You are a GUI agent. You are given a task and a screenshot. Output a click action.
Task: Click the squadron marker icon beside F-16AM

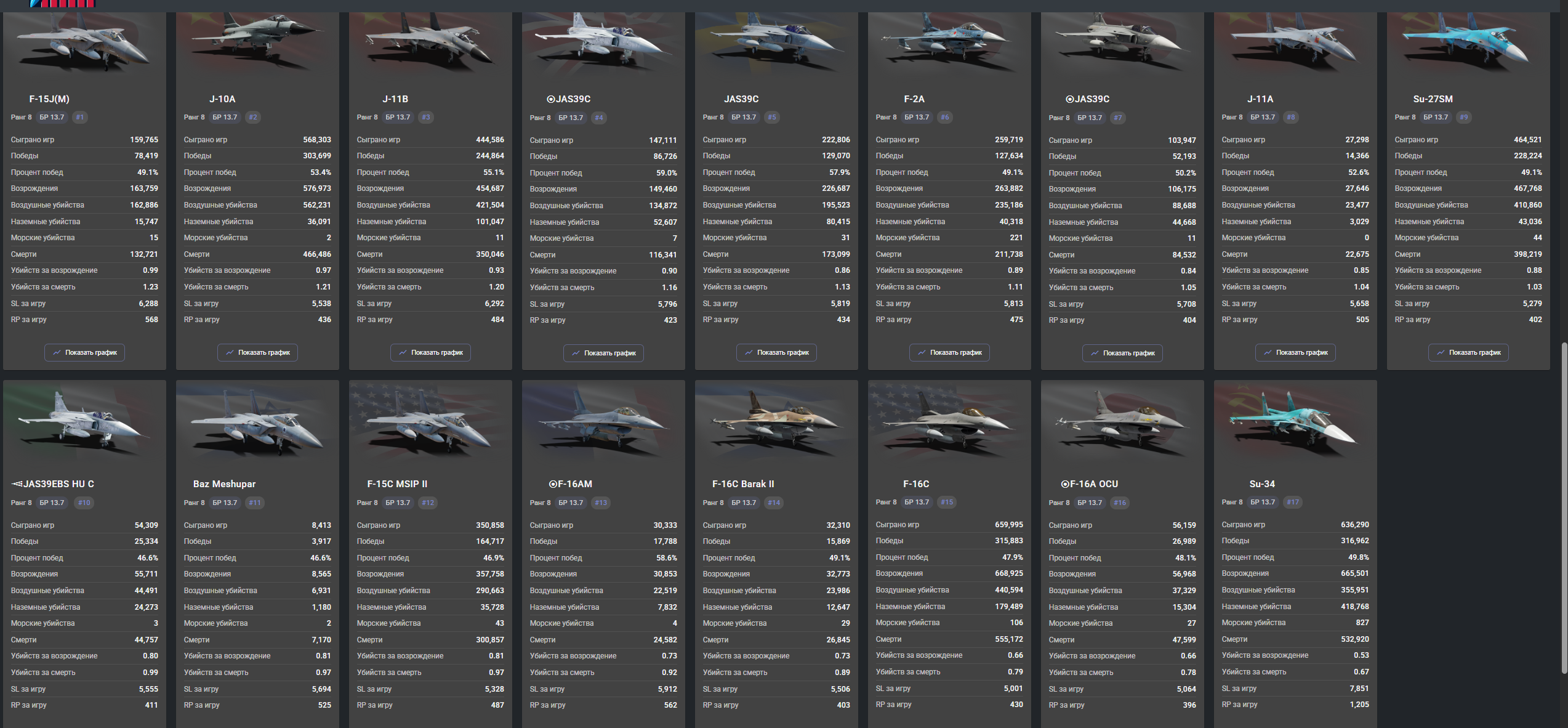click(x=552, y=484)
